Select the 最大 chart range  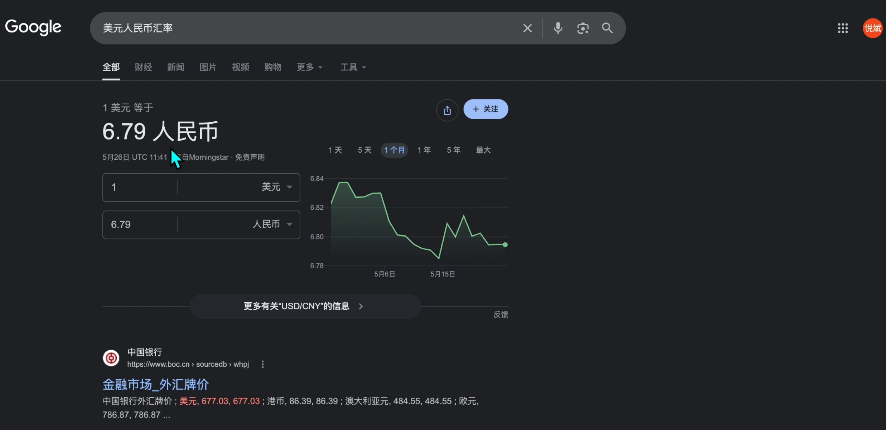483,150
